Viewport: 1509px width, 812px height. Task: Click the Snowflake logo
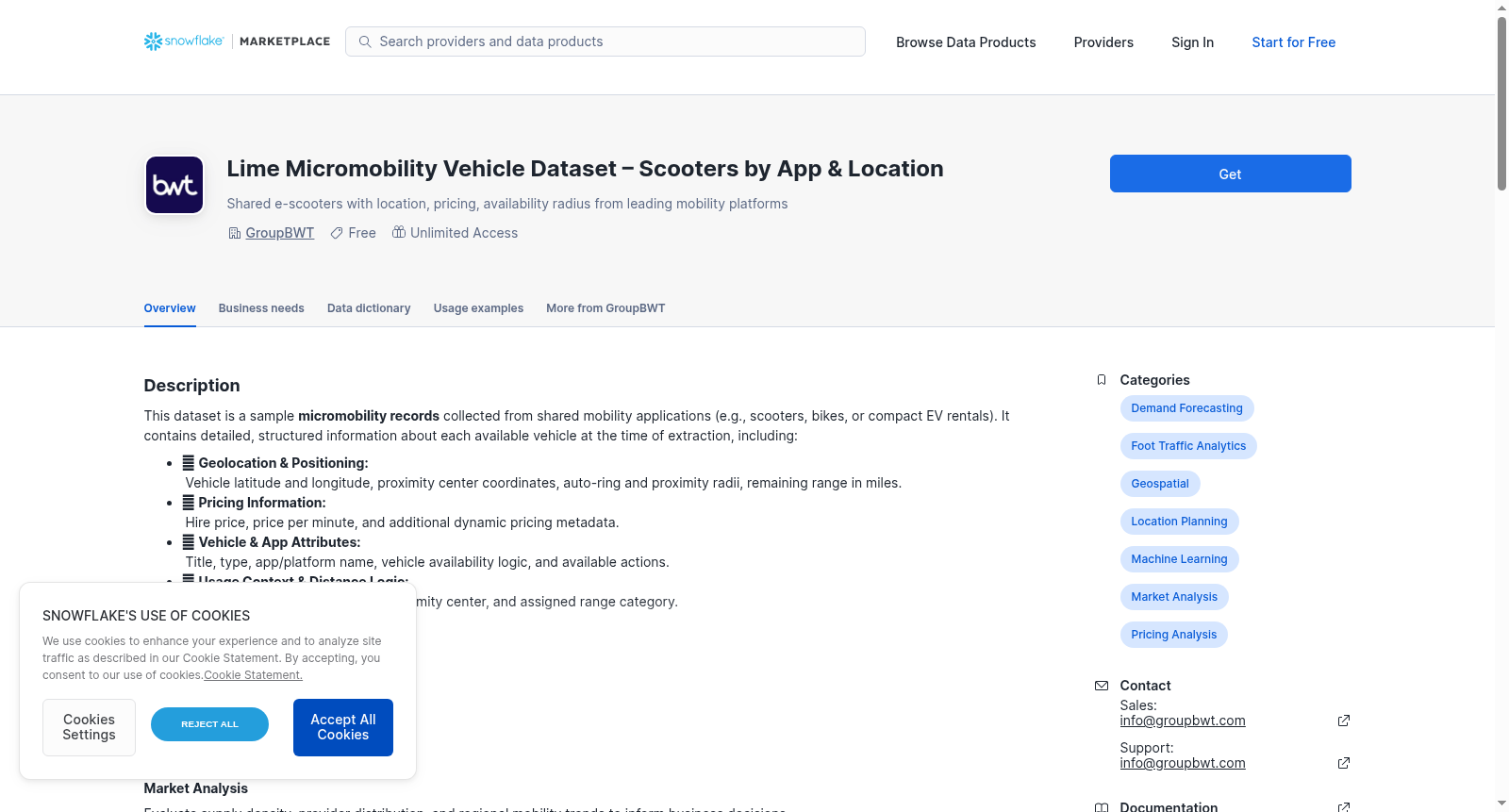coord(184,41)
